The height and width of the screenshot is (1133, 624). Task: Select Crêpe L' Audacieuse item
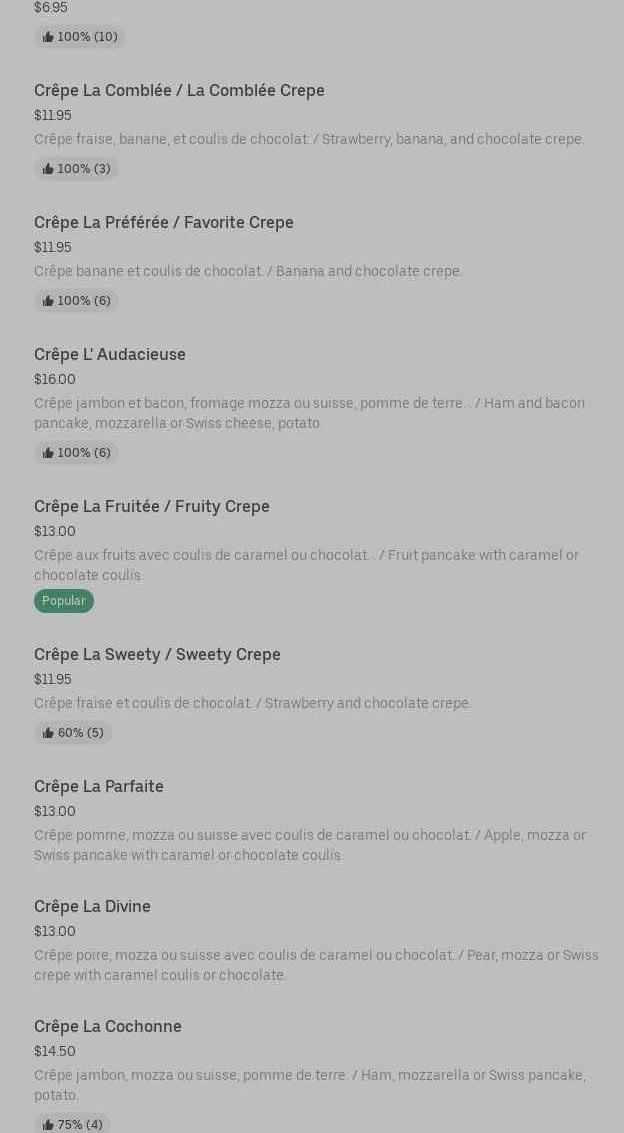pyautogui.click(x=110, y=355)
